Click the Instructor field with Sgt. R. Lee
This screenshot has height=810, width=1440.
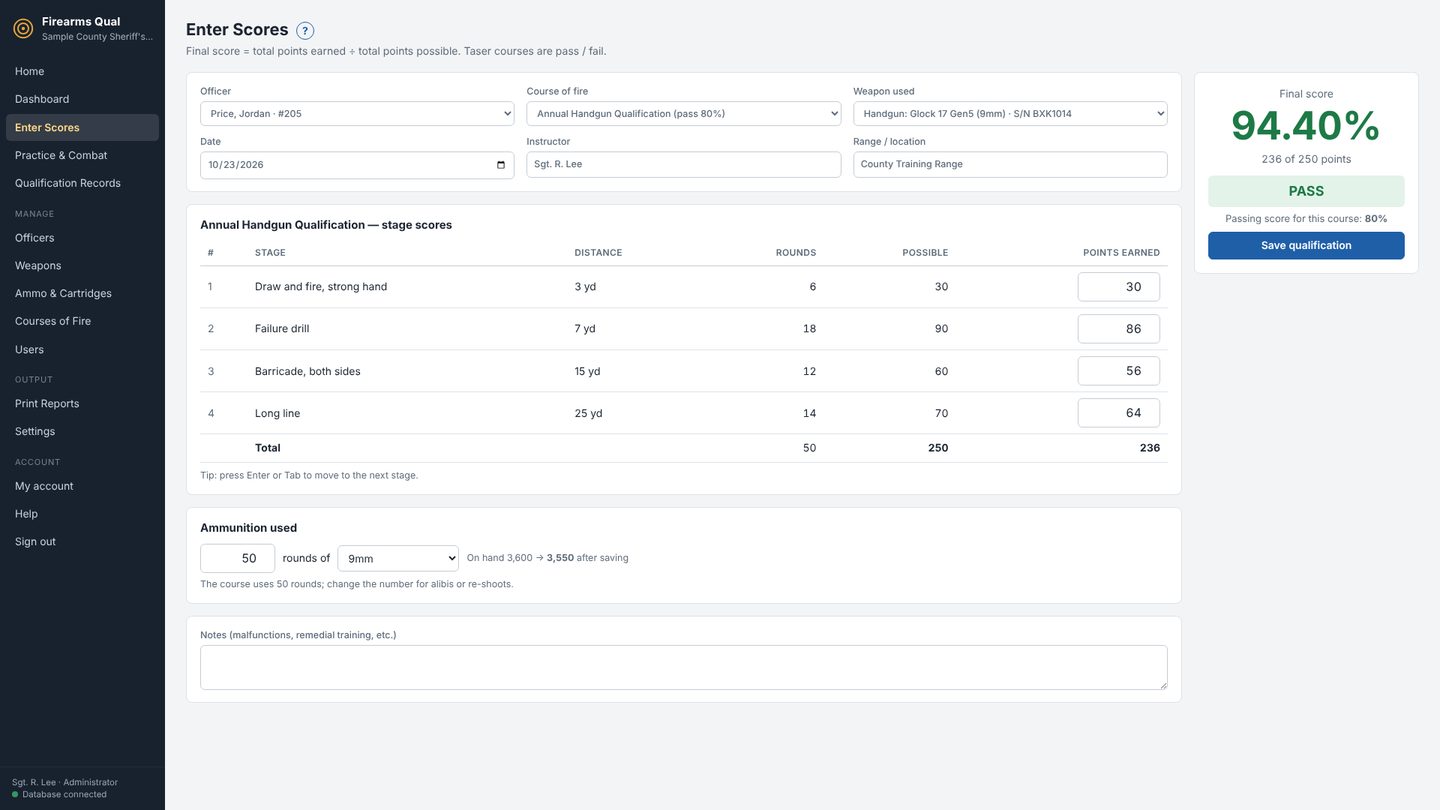click(x=684, y=165)
